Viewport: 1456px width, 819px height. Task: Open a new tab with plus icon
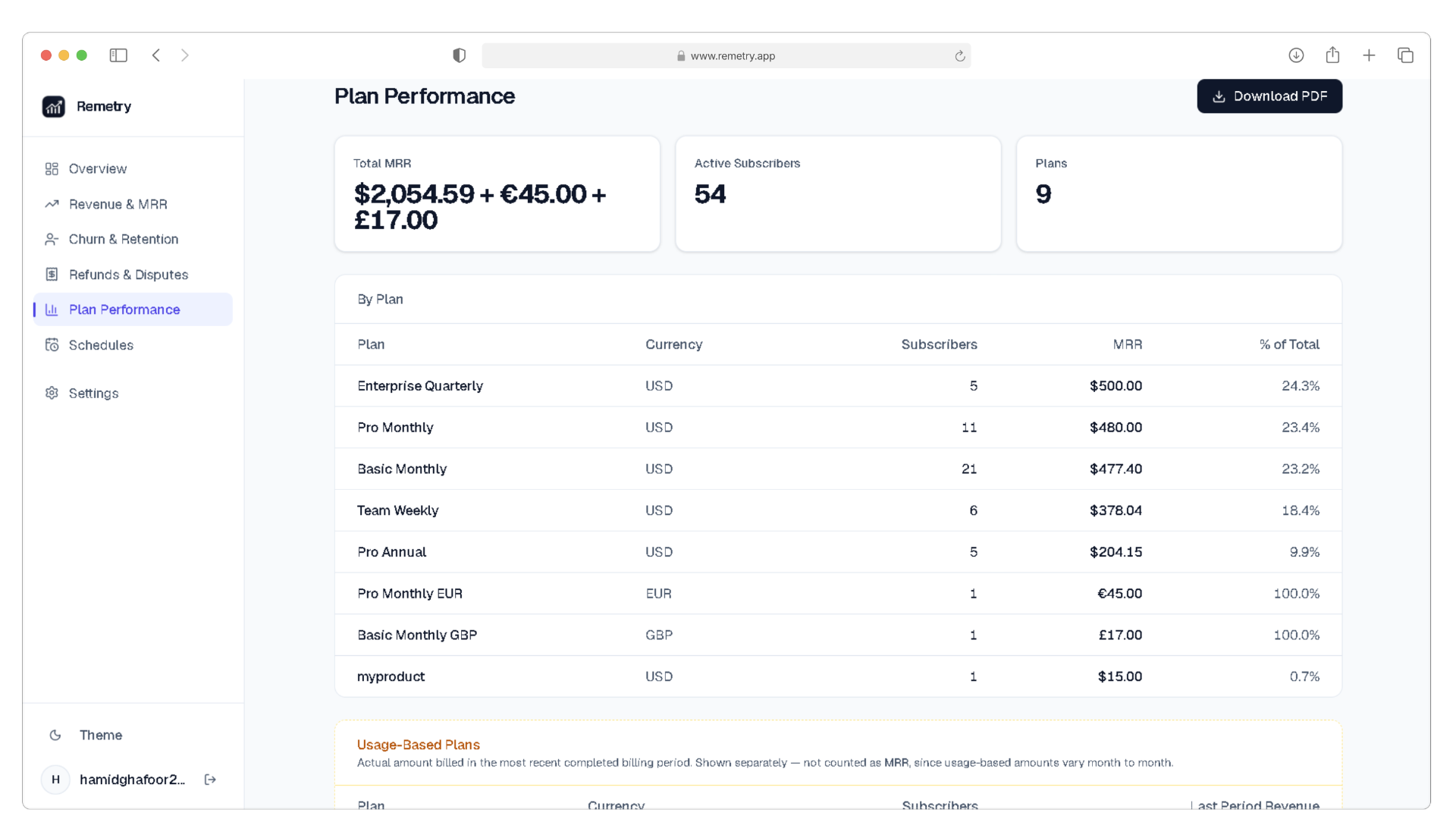coord(1369,55)
